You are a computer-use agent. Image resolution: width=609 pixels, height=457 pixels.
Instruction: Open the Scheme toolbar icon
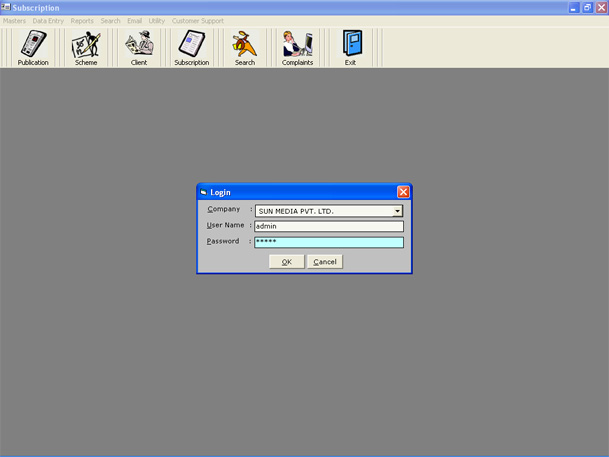click(x=86, y=48)
